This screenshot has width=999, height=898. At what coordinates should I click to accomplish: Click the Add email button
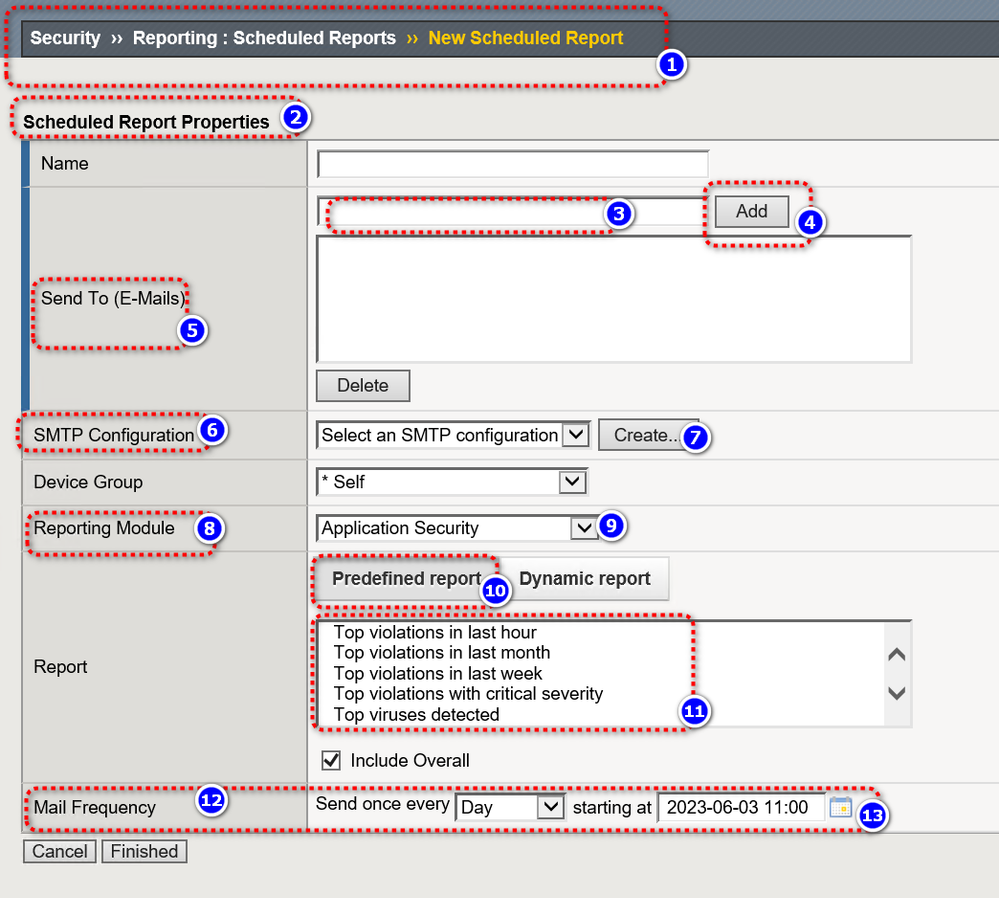pos(752,211)
